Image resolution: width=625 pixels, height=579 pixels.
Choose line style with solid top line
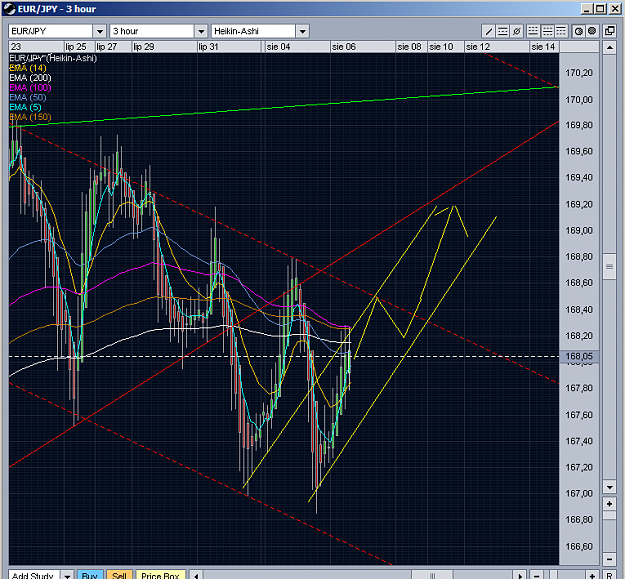pos(560,31)
